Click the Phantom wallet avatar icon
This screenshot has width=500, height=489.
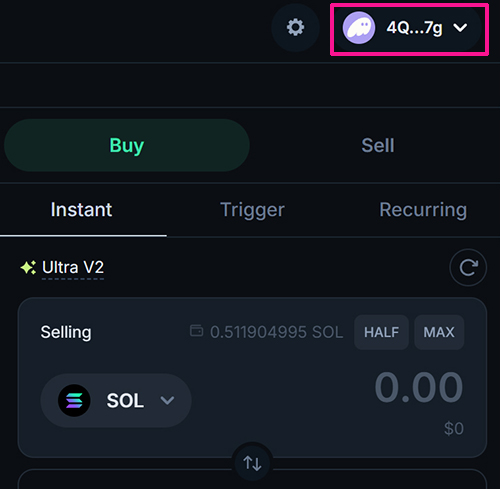tap(359, 28)
